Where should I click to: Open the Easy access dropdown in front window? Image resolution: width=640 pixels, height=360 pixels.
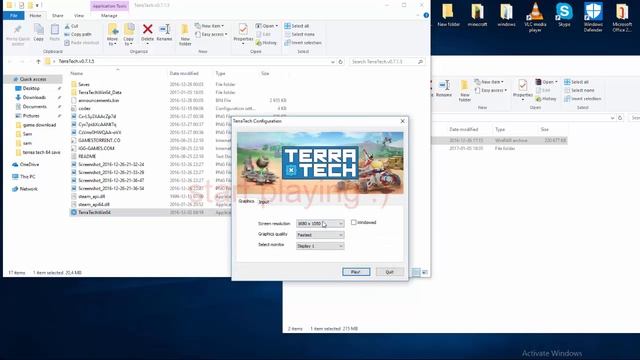(x=211, y=34)
